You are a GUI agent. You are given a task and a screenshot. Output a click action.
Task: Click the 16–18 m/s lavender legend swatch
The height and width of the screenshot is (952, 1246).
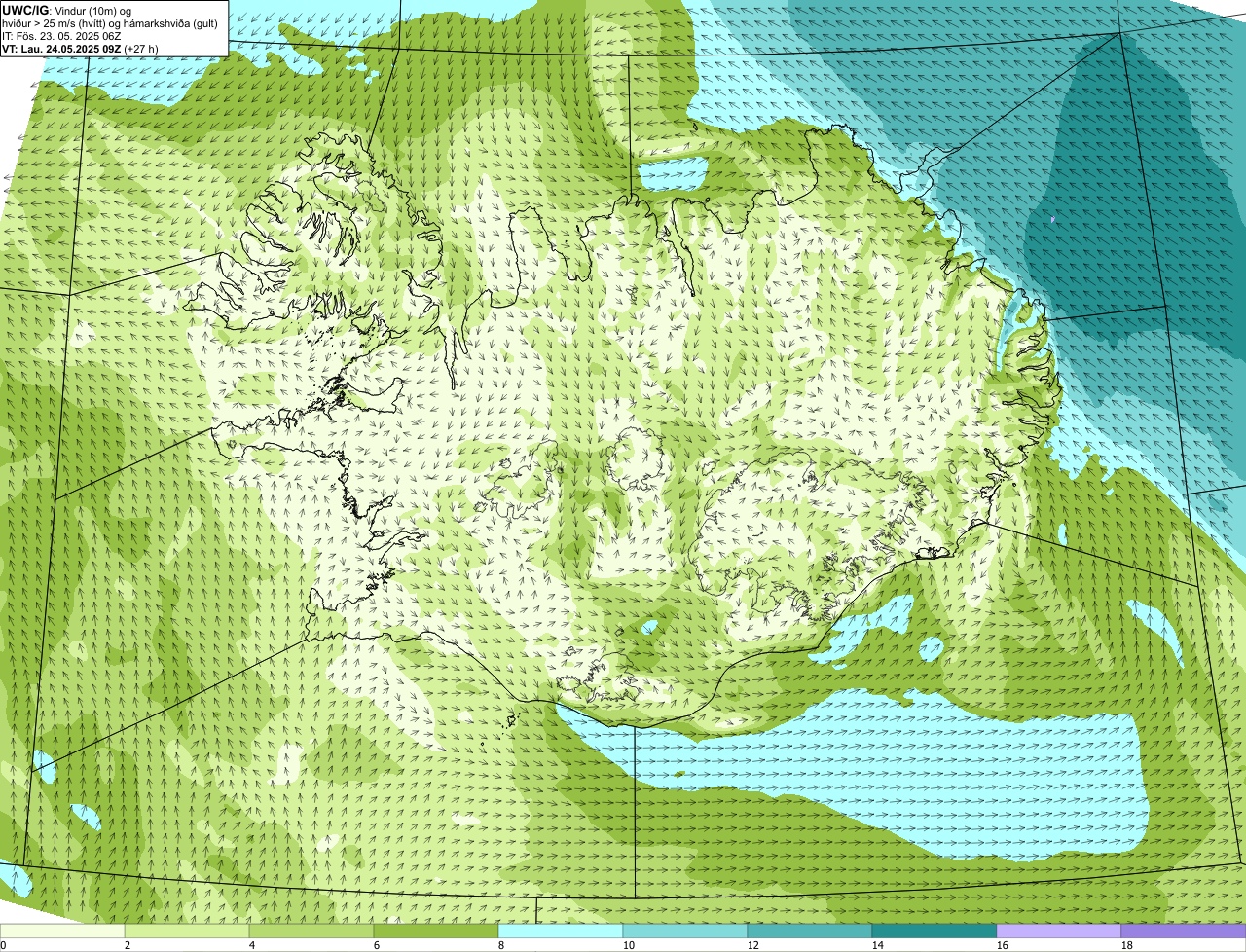[x=1059, y=932]
